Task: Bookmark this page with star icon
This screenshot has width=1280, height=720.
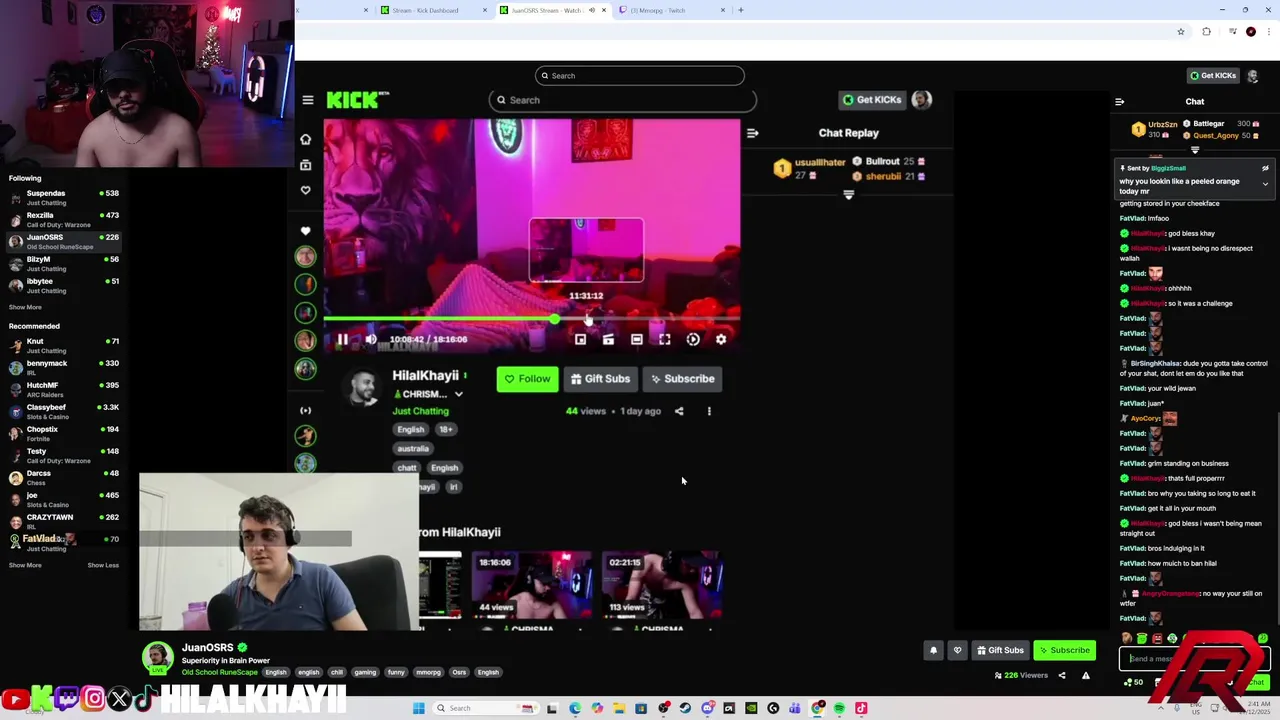Action: [x=1181, y=32]
